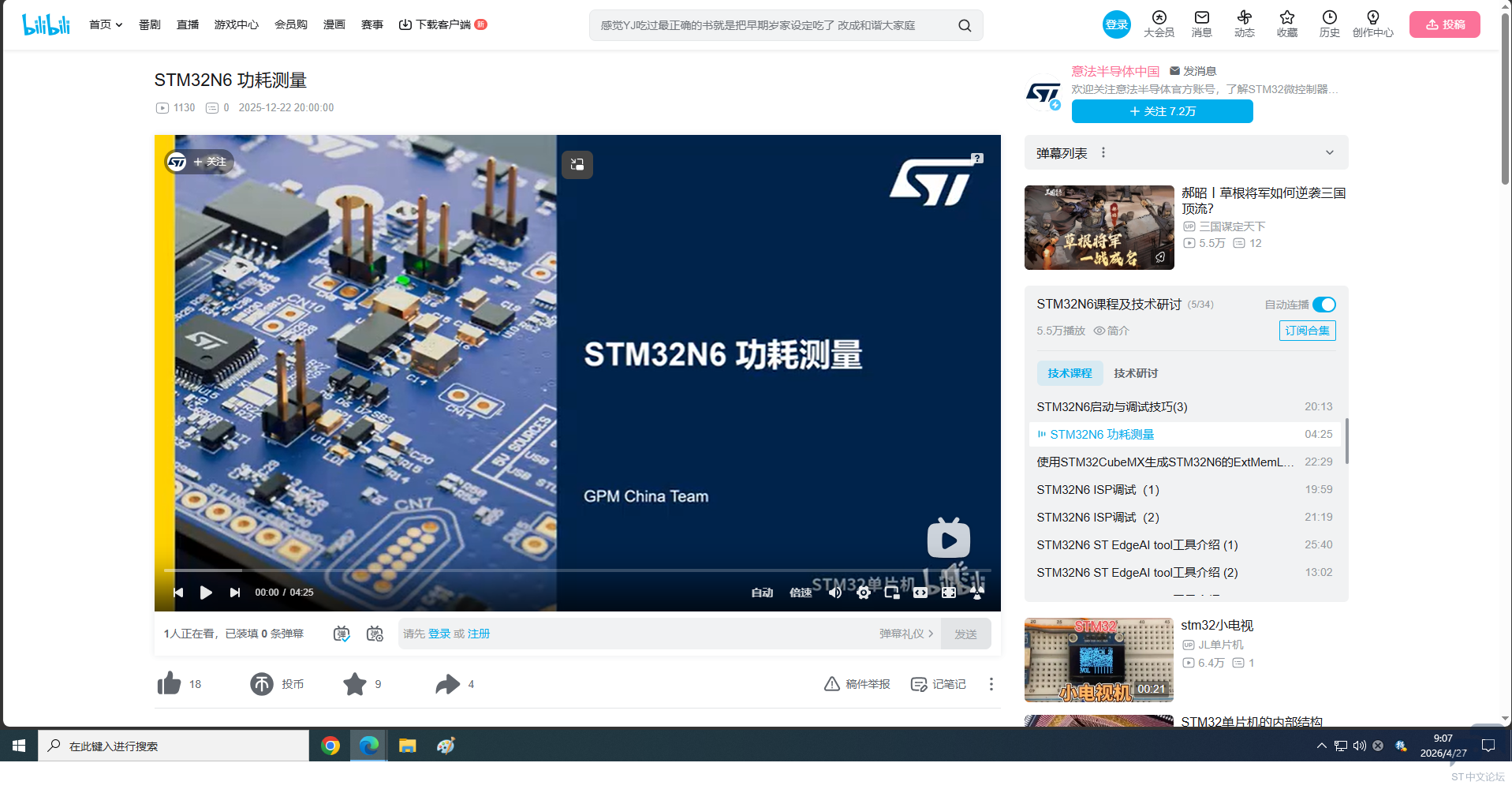Favorite the video with star icon
The image size is (1512, 789).
pos(355,684)
